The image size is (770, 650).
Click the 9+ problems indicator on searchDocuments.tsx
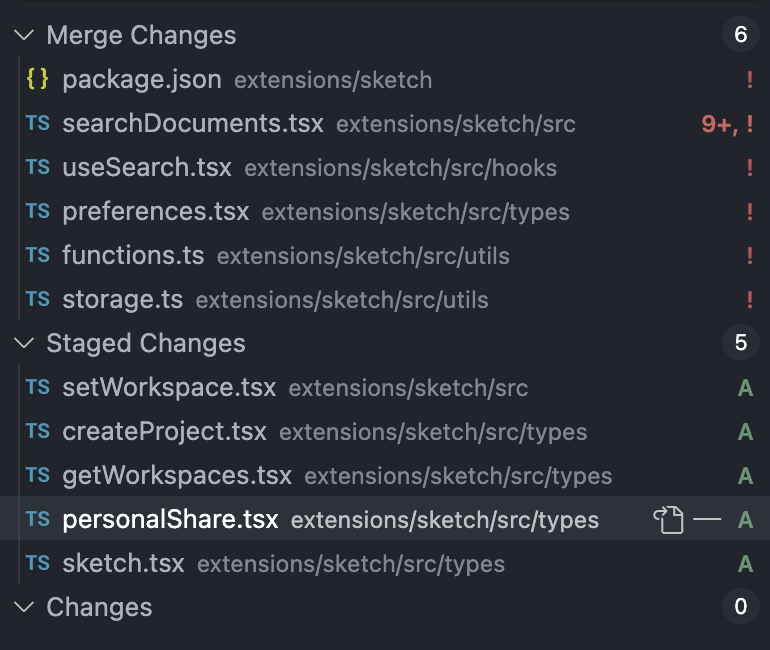coord(718,124)
